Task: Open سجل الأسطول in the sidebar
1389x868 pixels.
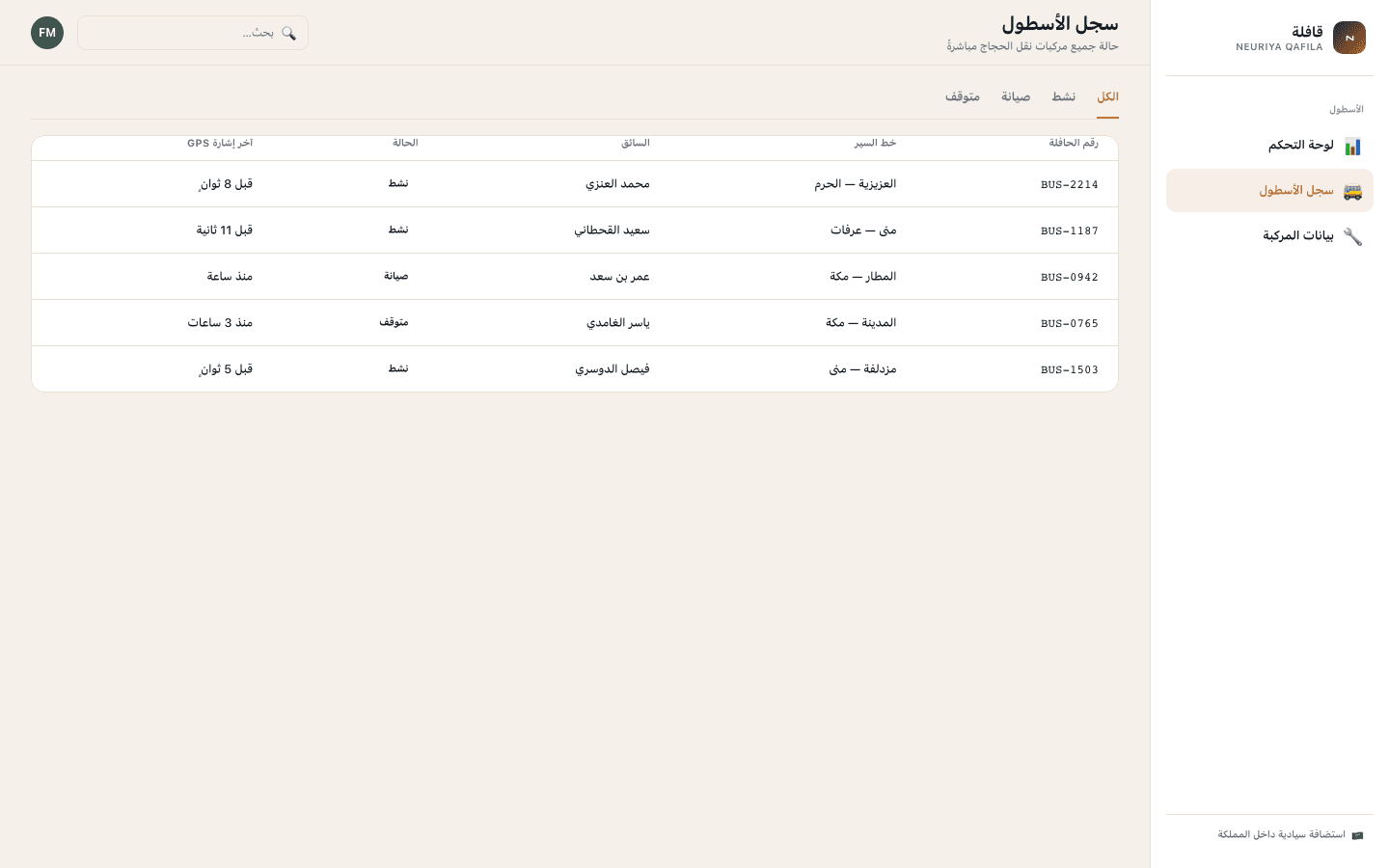Action: 1269,191
